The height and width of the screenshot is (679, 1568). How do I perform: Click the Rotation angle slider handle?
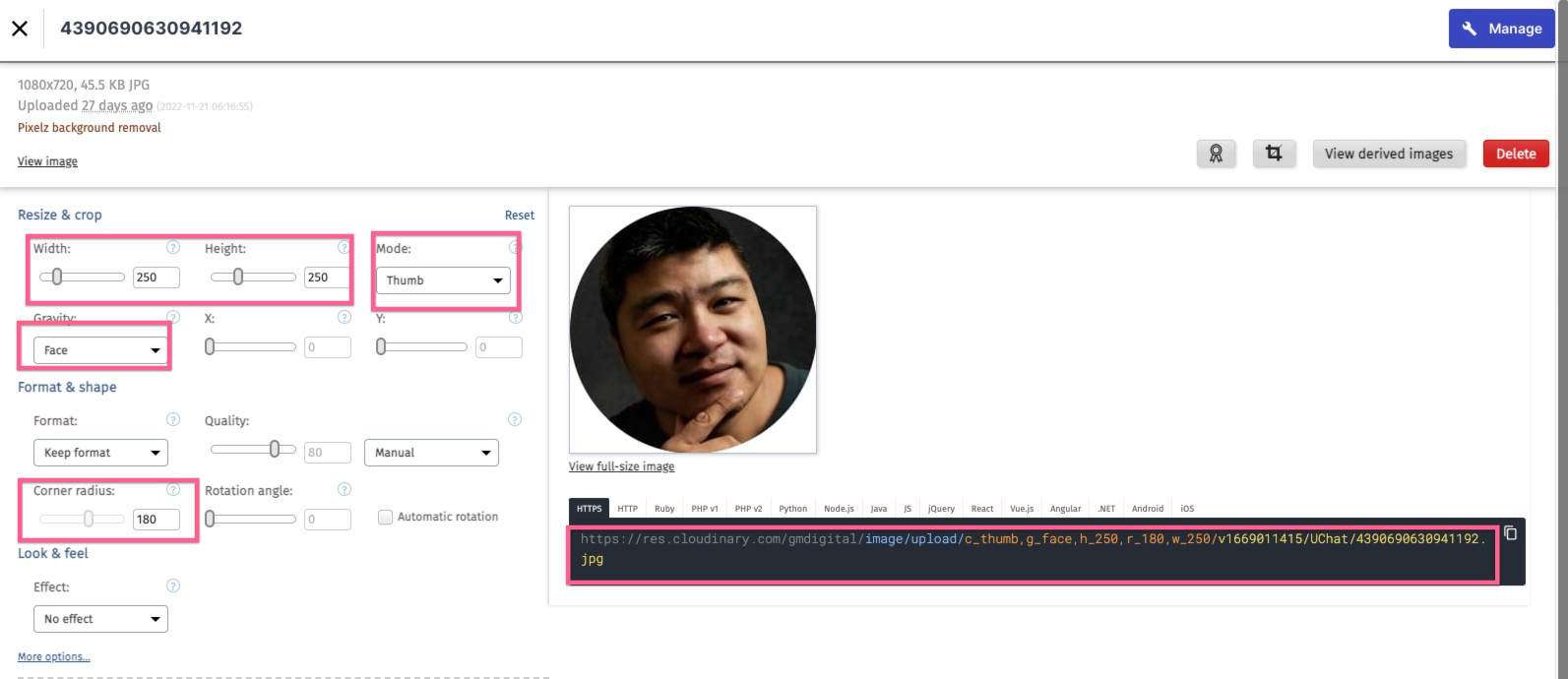[210, 519]
